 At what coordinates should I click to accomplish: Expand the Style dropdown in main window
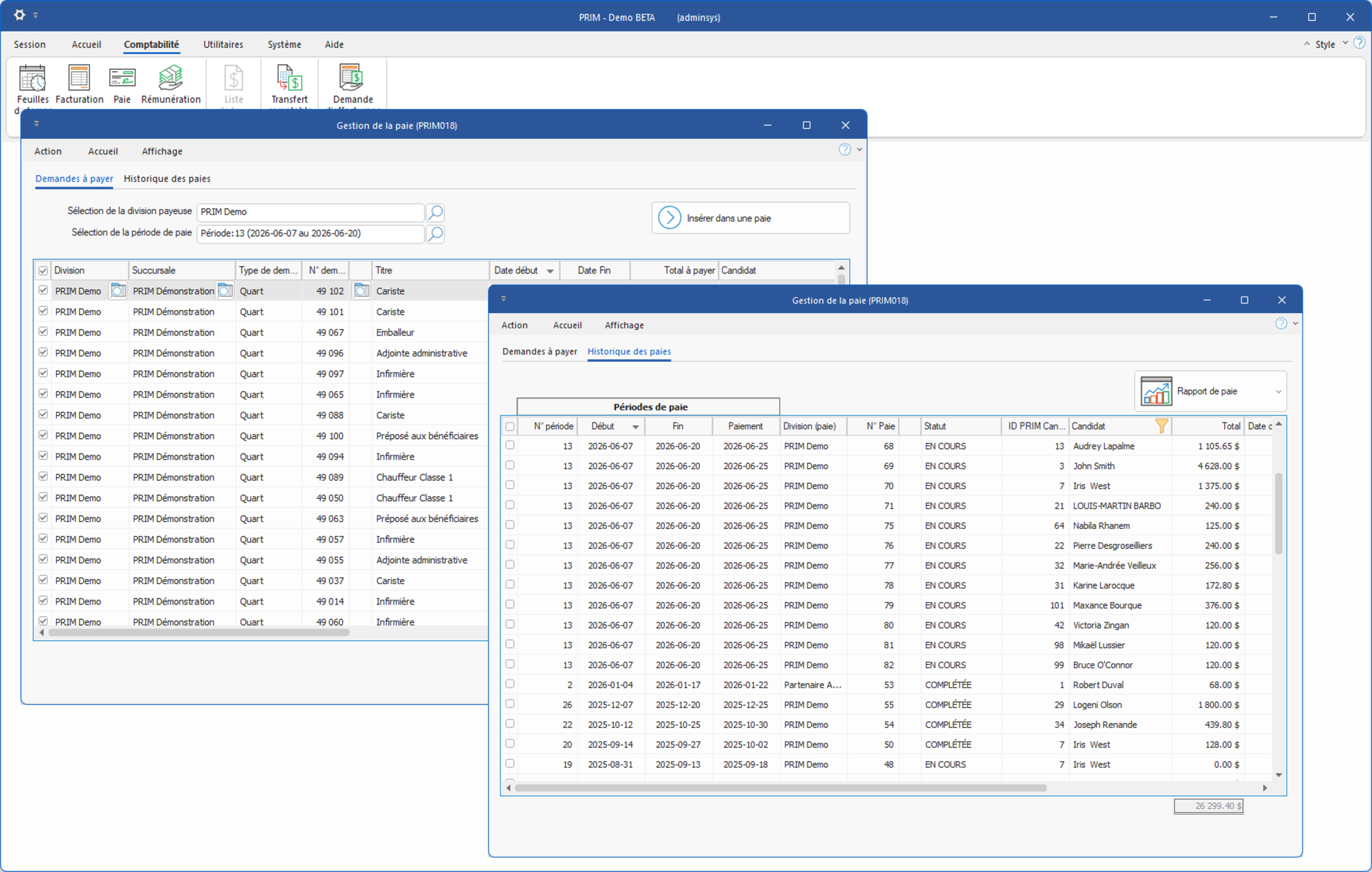[1345, 43]
